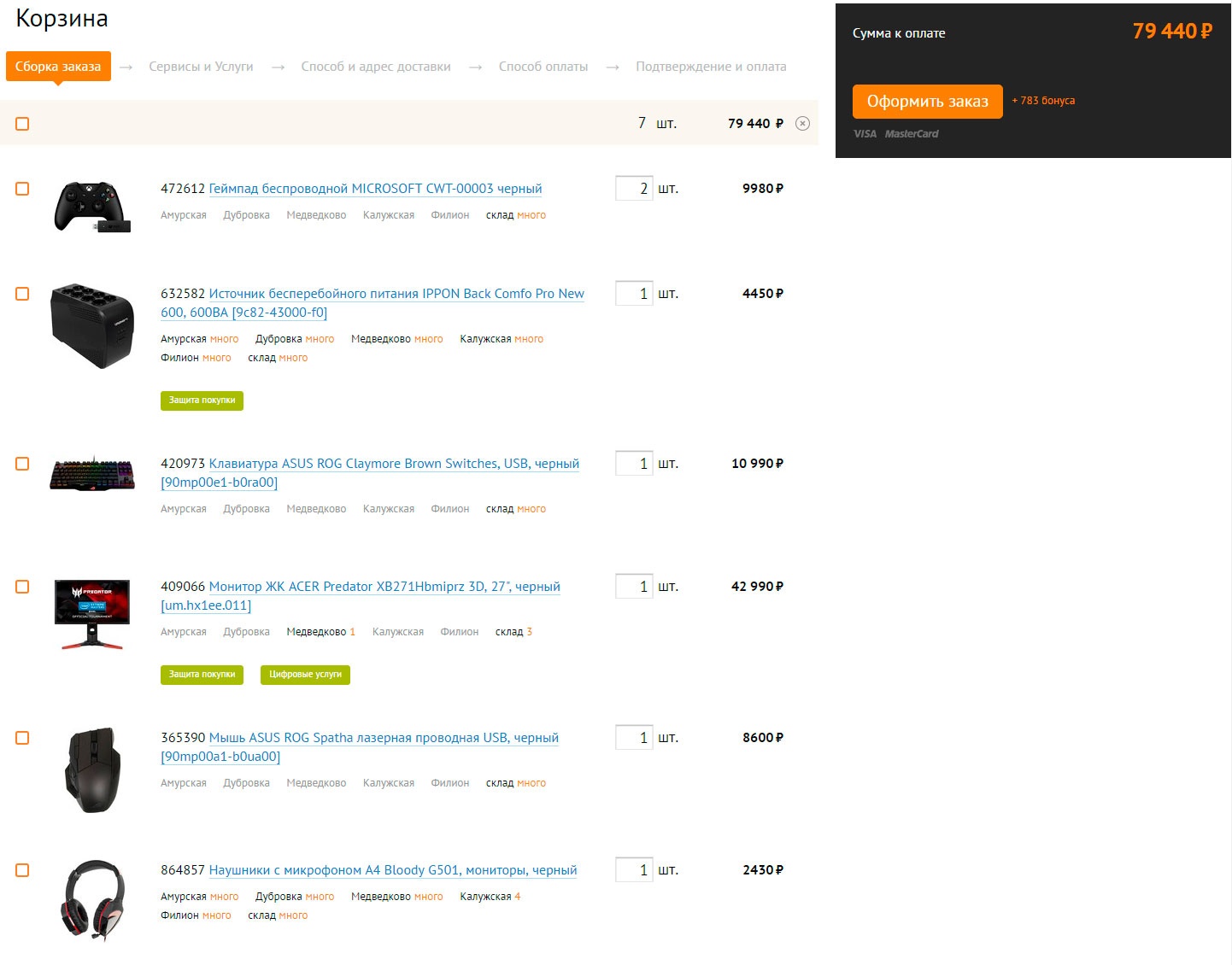1232x965 pixels.
Task: Open the ASUS Claymore keyboard thumbnail
Action: [x=92, y=474]
